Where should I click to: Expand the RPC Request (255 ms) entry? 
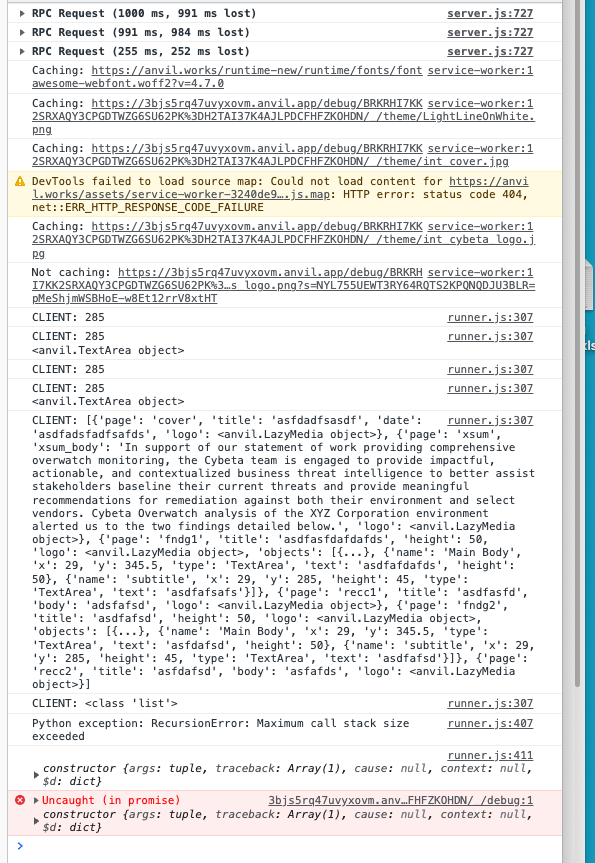[x=22, y=51]
